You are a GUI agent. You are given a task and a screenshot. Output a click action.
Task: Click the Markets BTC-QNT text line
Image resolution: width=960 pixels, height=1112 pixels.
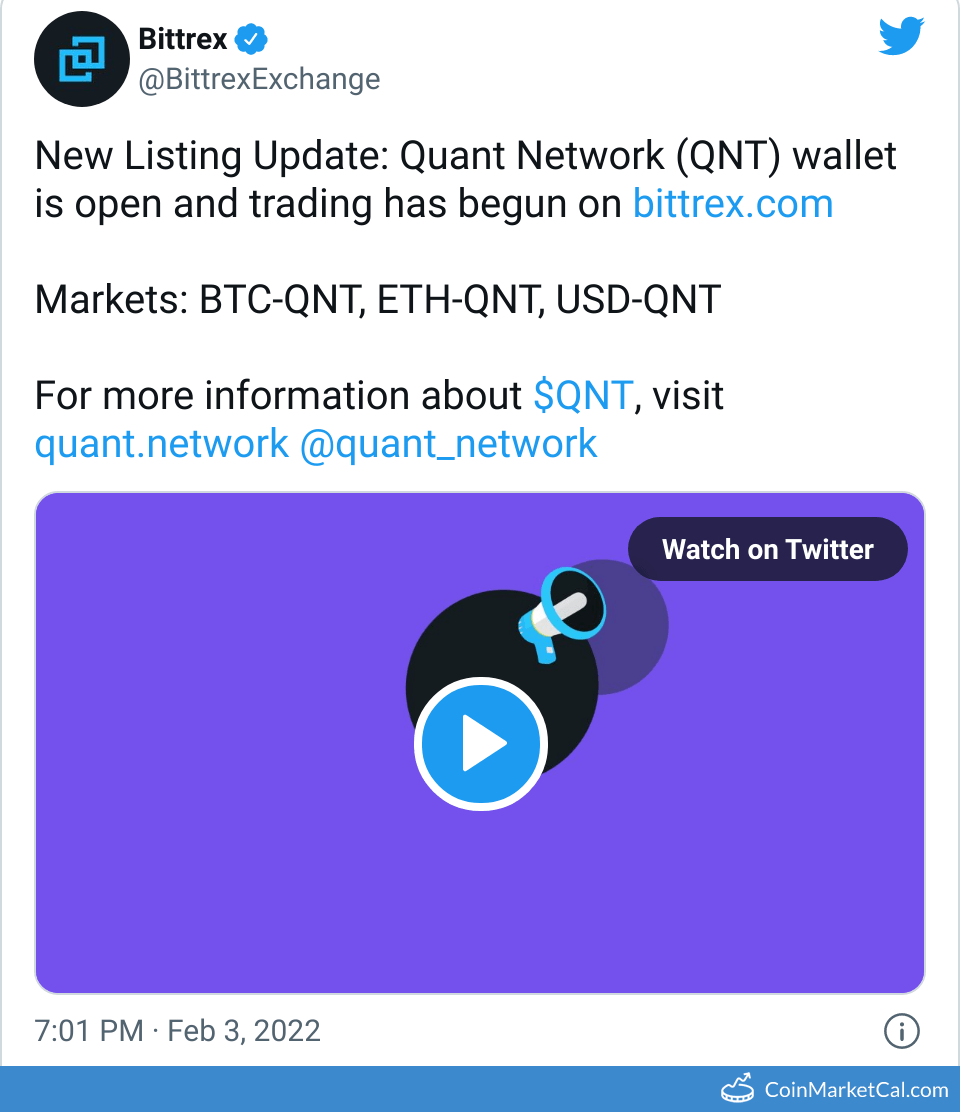377,300
